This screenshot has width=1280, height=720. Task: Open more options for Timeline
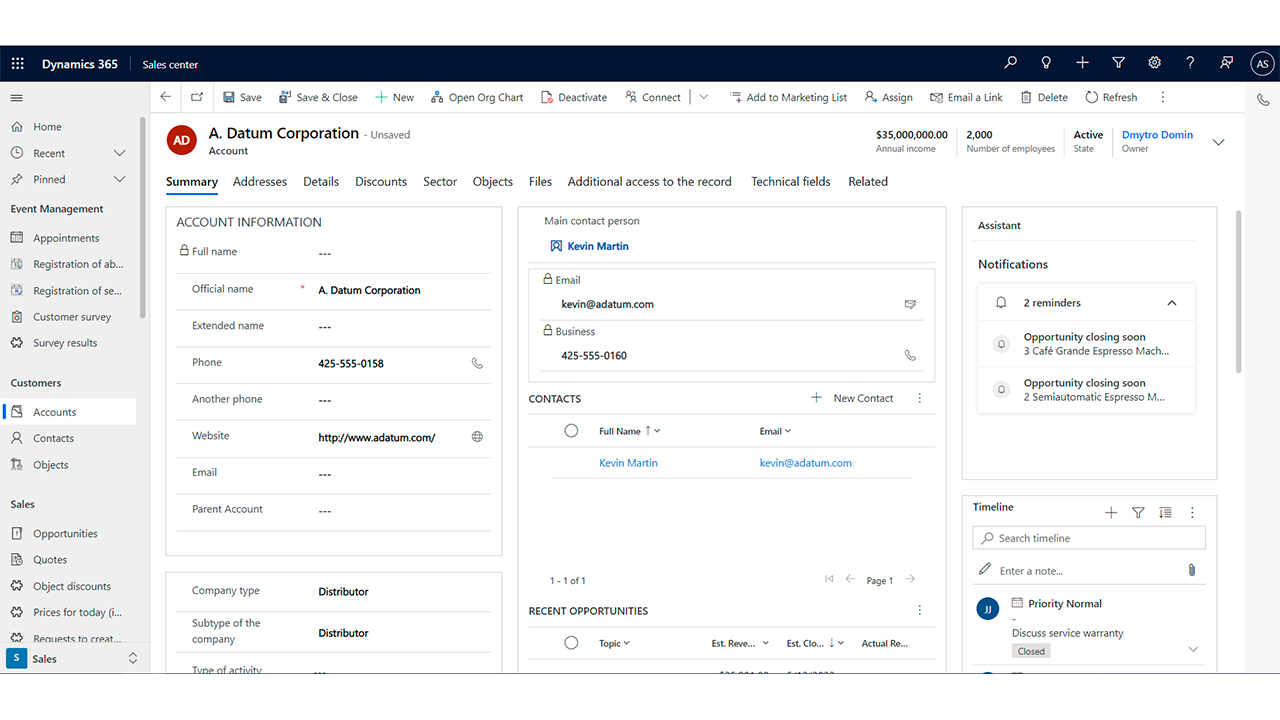point(1192,512)
